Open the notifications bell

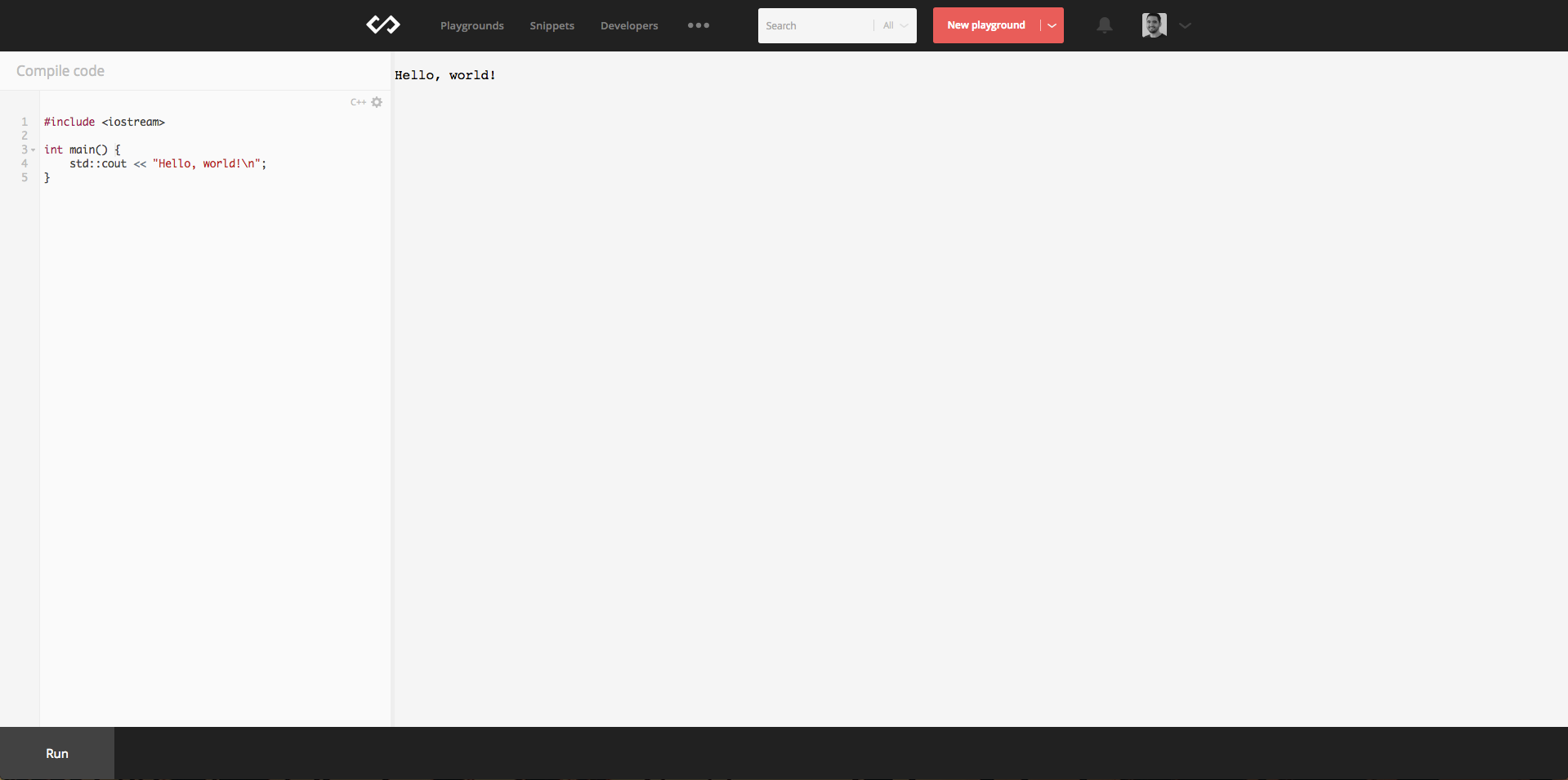[x=1104, y=25]
